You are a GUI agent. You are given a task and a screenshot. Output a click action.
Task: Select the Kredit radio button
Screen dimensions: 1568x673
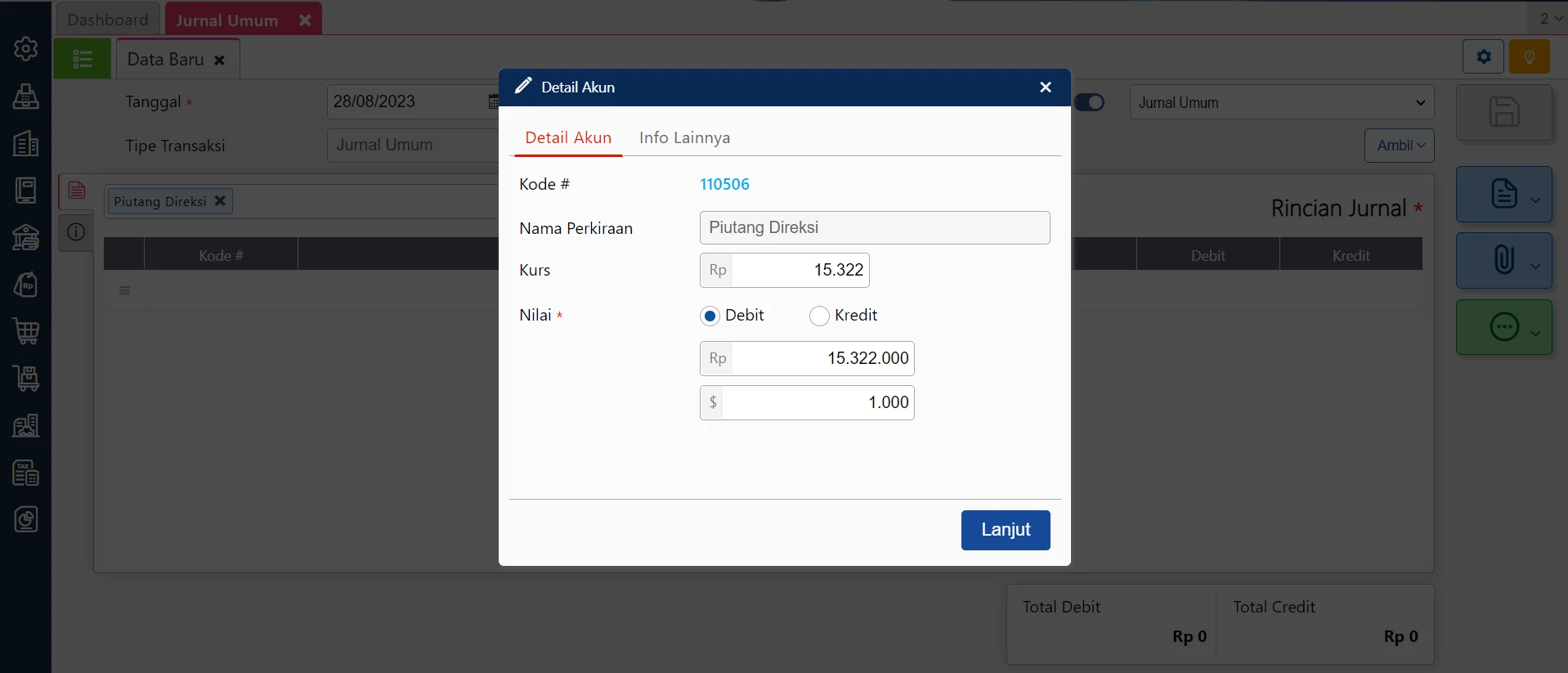[819, 316]
